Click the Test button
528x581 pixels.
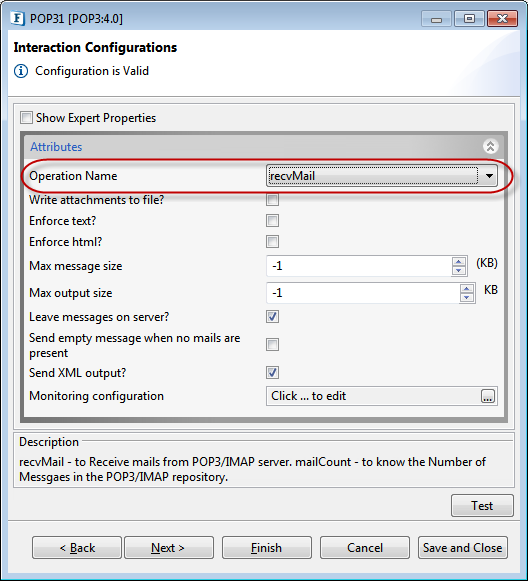[482, 505]
